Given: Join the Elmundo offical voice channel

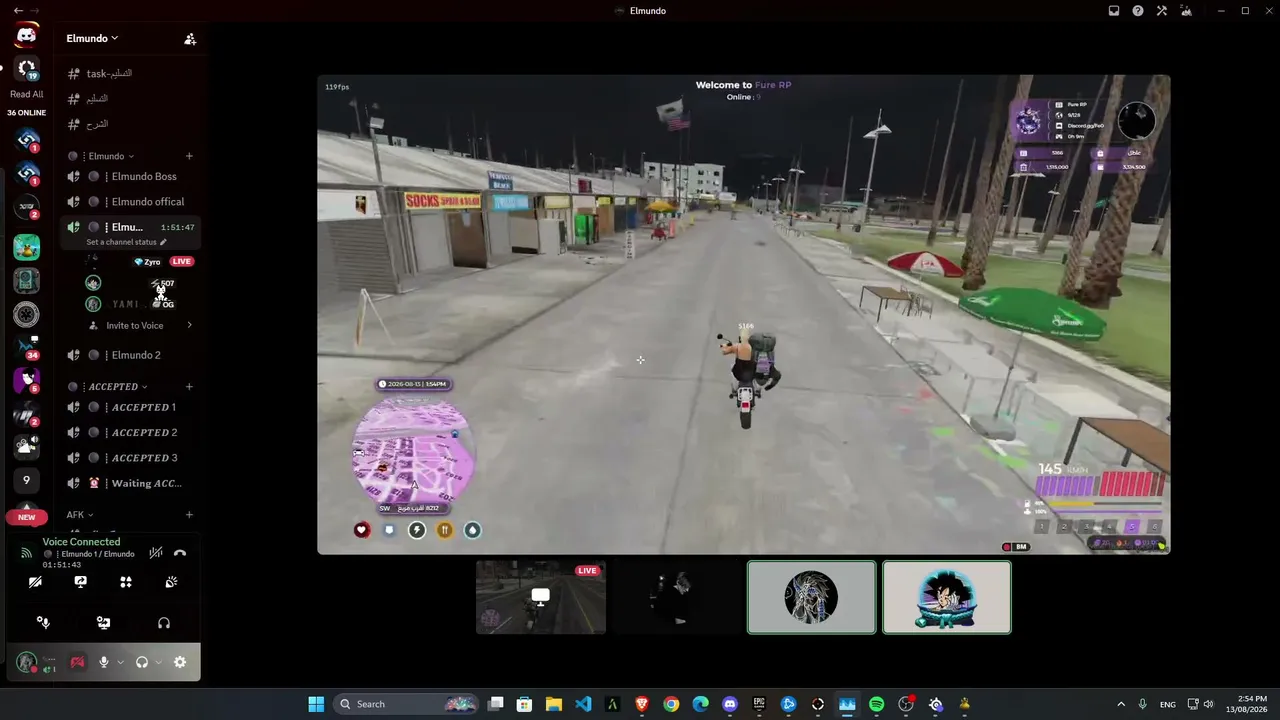Looking at the screenshot, I should [130, 202].
